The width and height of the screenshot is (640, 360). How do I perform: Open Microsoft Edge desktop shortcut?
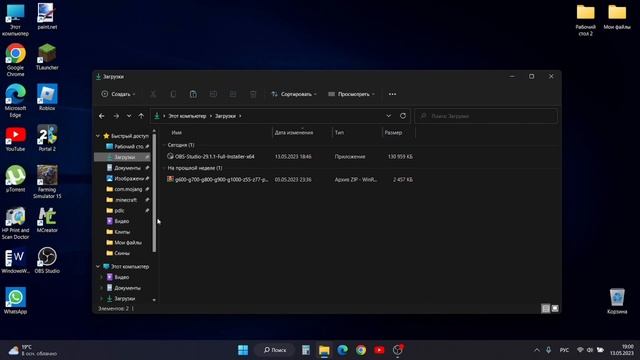16,101
